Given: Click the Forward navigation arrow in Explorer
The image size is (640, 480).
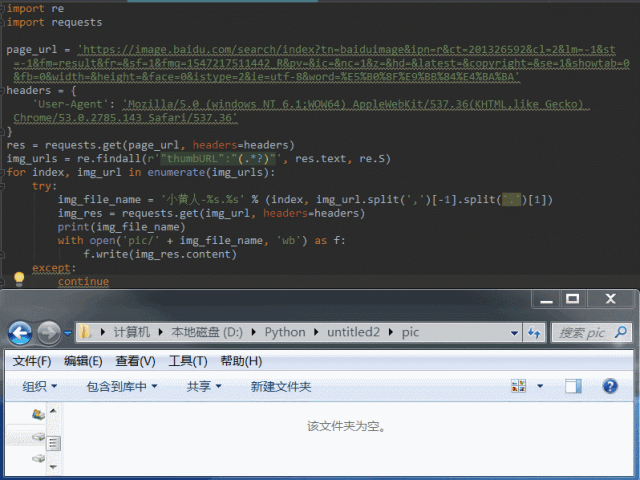Looking at the screenshot, I should click(x=48, y=332).
